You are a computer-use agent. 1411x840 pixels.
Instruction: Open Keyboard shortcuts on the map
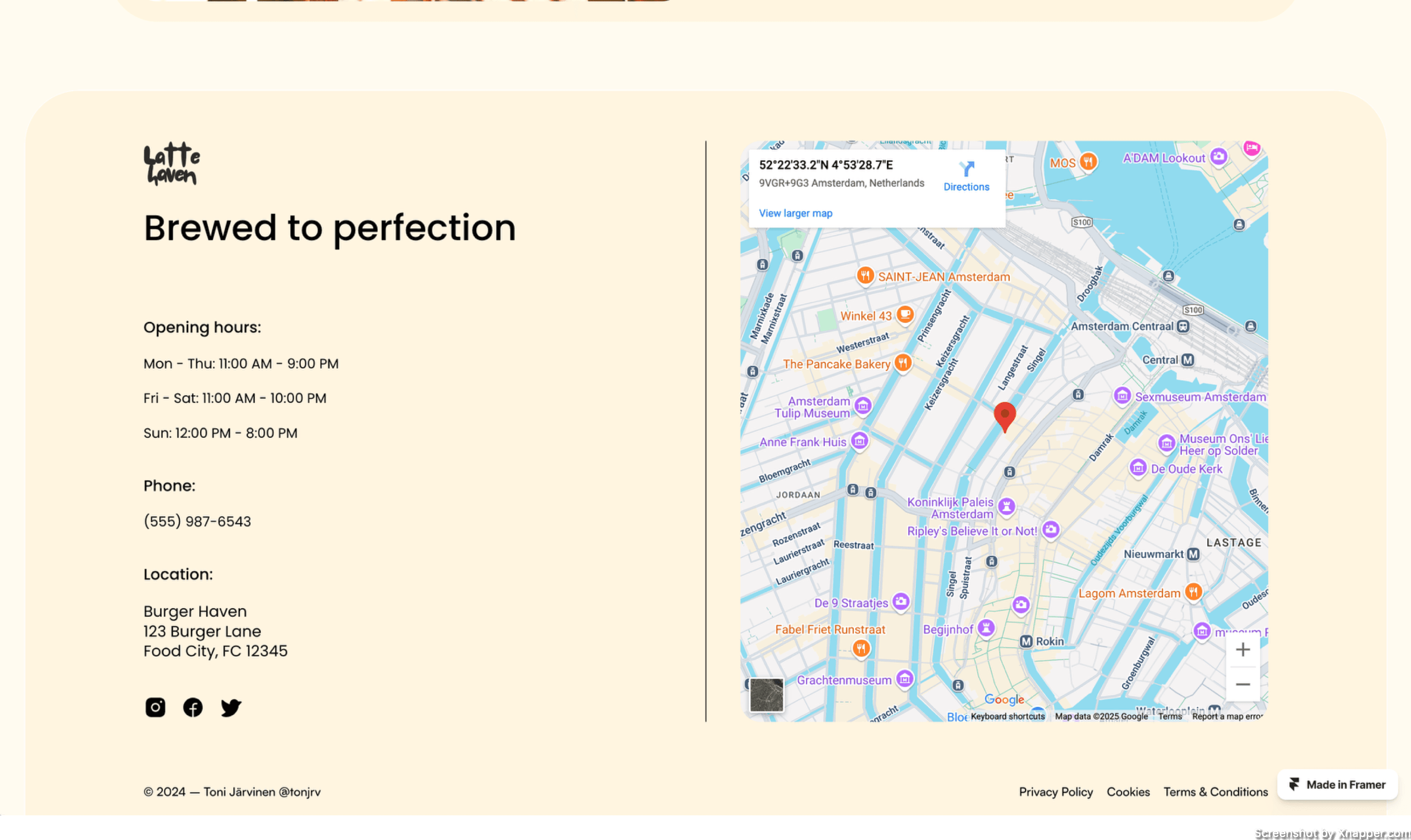(1007, 716)
